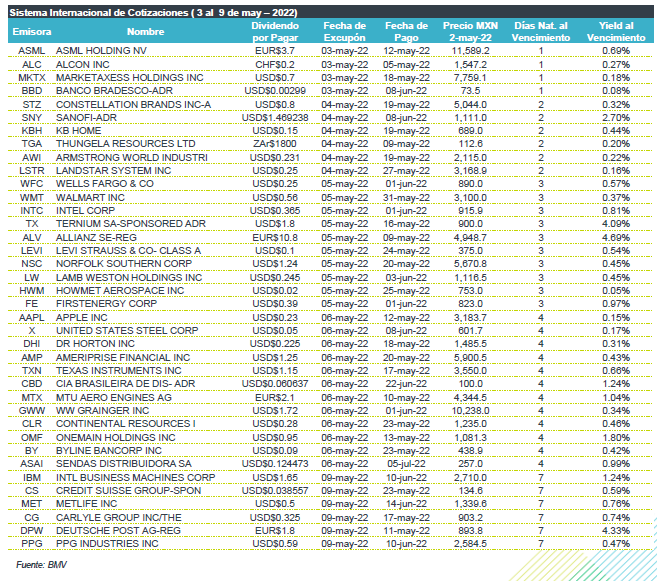Viewport: 657px width, 581px height.
Task: Select the WMT ticker cell
Action: (31, 198)
